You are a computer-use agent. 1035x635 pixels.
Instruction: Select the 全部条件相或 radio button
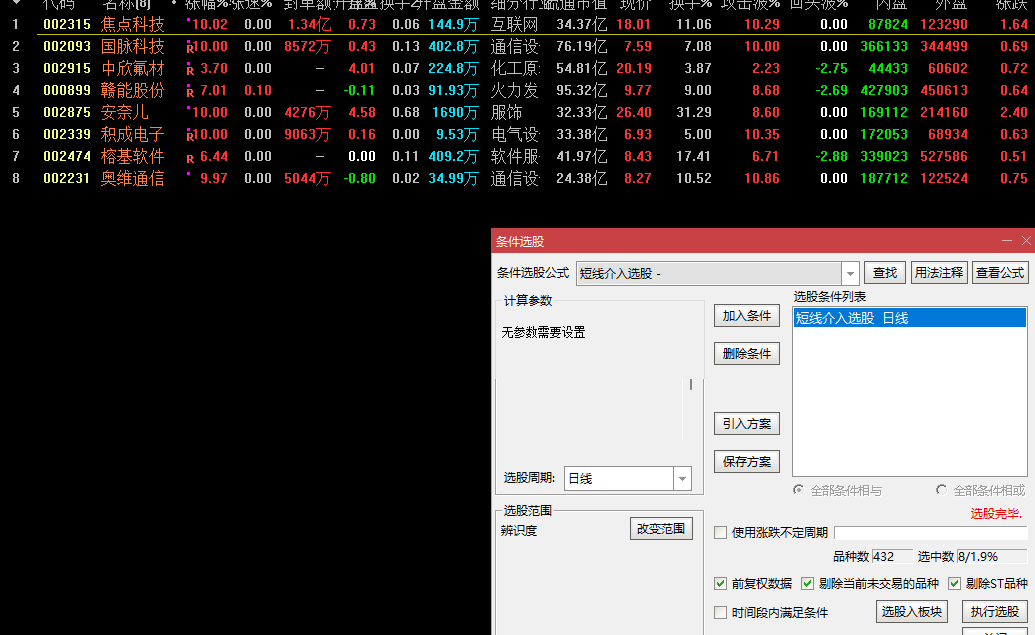click(x=939, y=490)
